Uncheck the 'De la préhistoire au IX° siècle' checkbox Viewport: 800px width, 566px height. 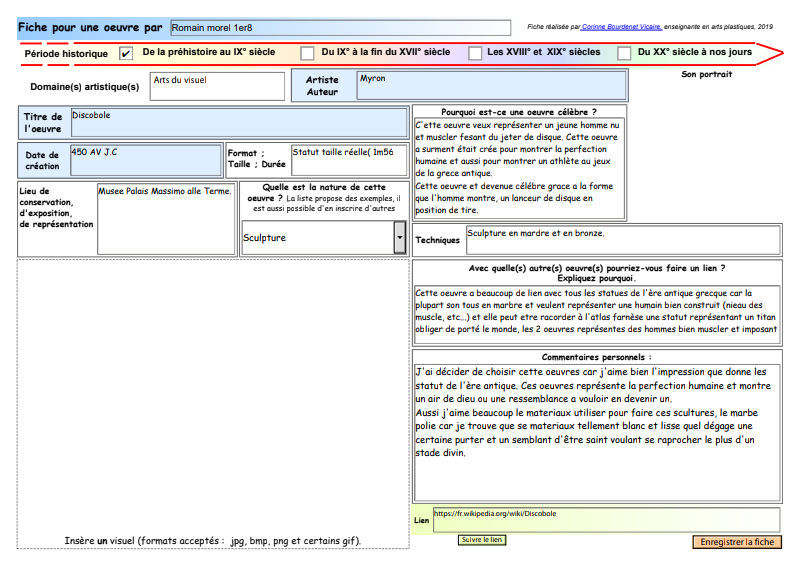pos(126,54)
